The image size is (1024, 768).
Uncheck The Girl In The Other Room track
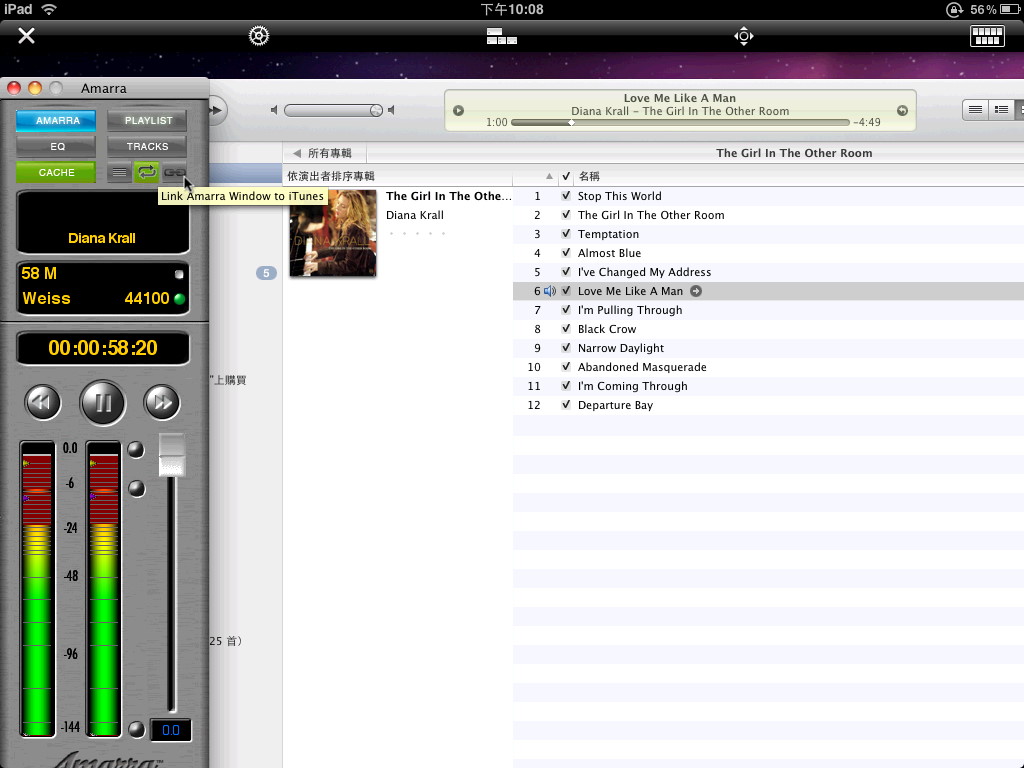pos(566,215)
